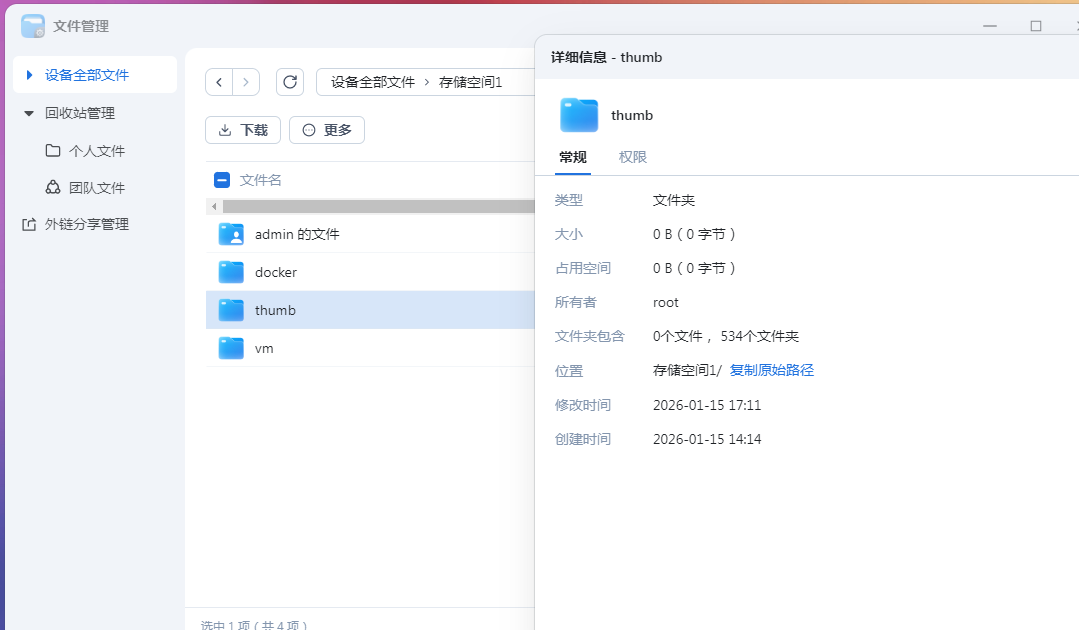Open the 更多 dropdown menu
1079x630 pixels.
[326, 129]
